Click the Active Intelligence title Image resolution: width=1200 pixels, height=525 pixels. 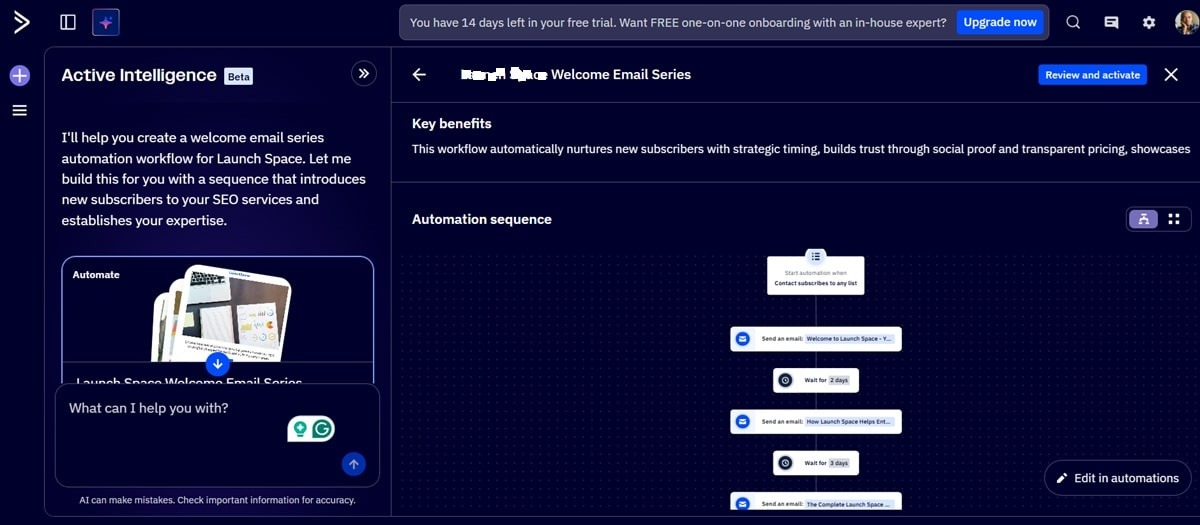click(x=139, y=75)
